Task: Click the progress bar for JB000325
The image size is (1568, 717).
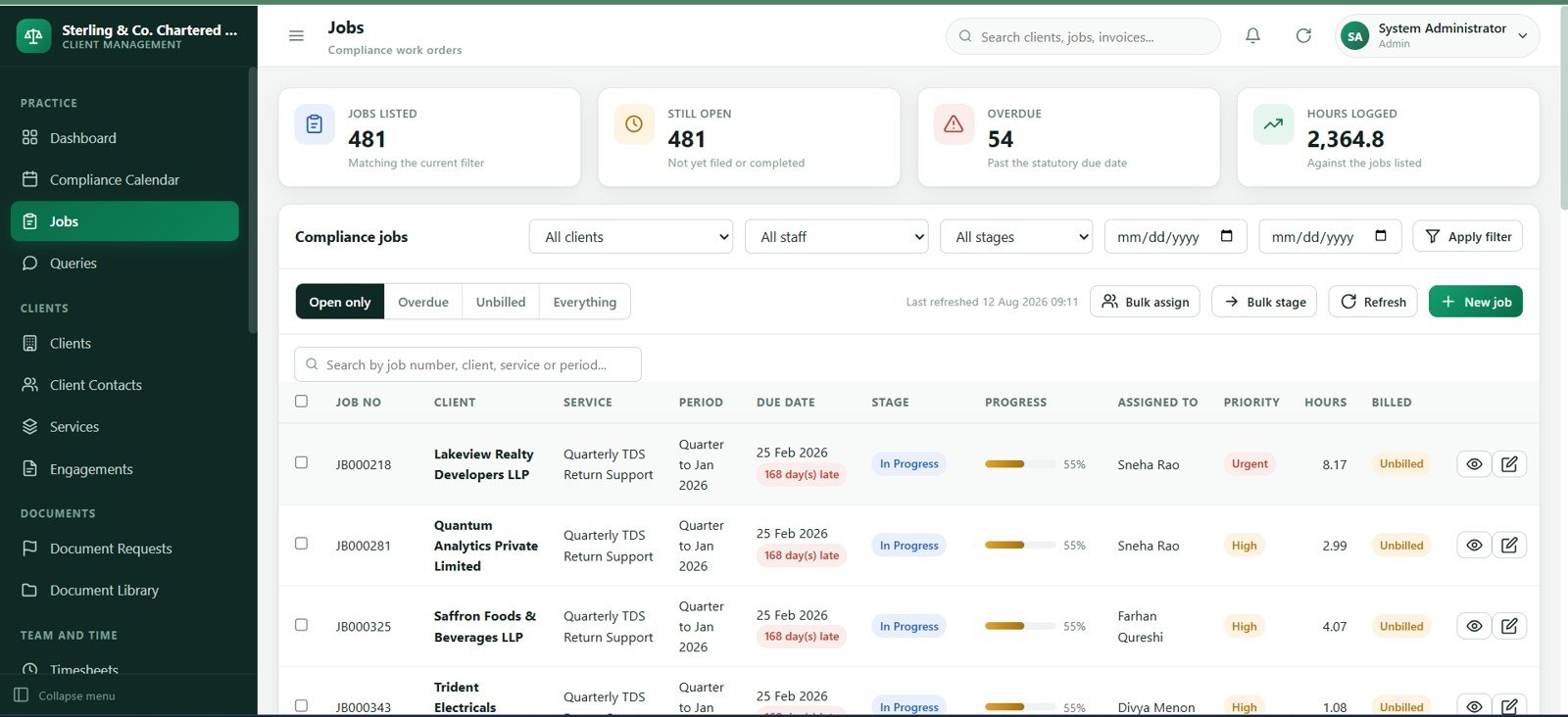Action: [1020, 626]
